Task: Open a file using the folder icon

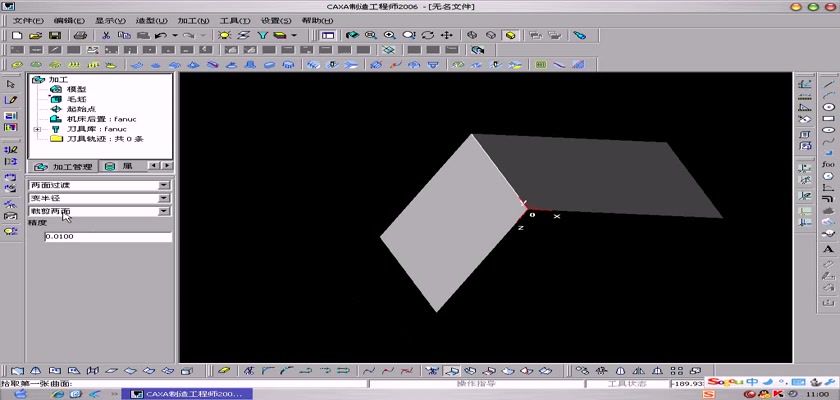Action: (x=35, y=35)
